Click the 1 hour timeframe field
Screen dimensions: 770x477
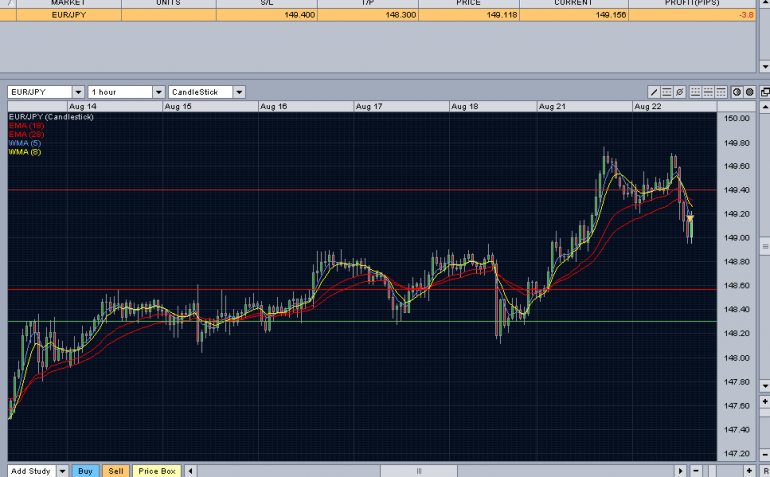pos(120,92)
